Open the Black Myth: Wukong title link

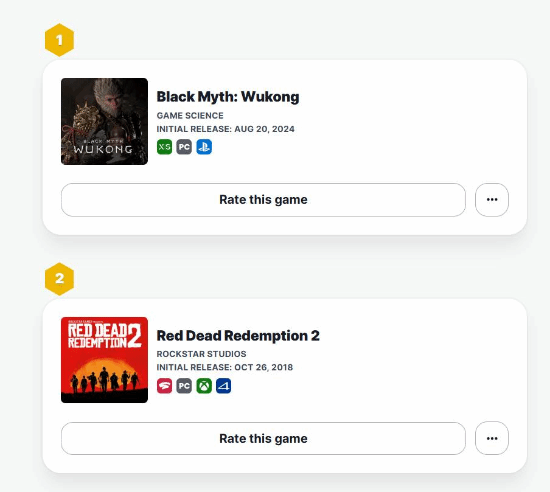(228, 97)
